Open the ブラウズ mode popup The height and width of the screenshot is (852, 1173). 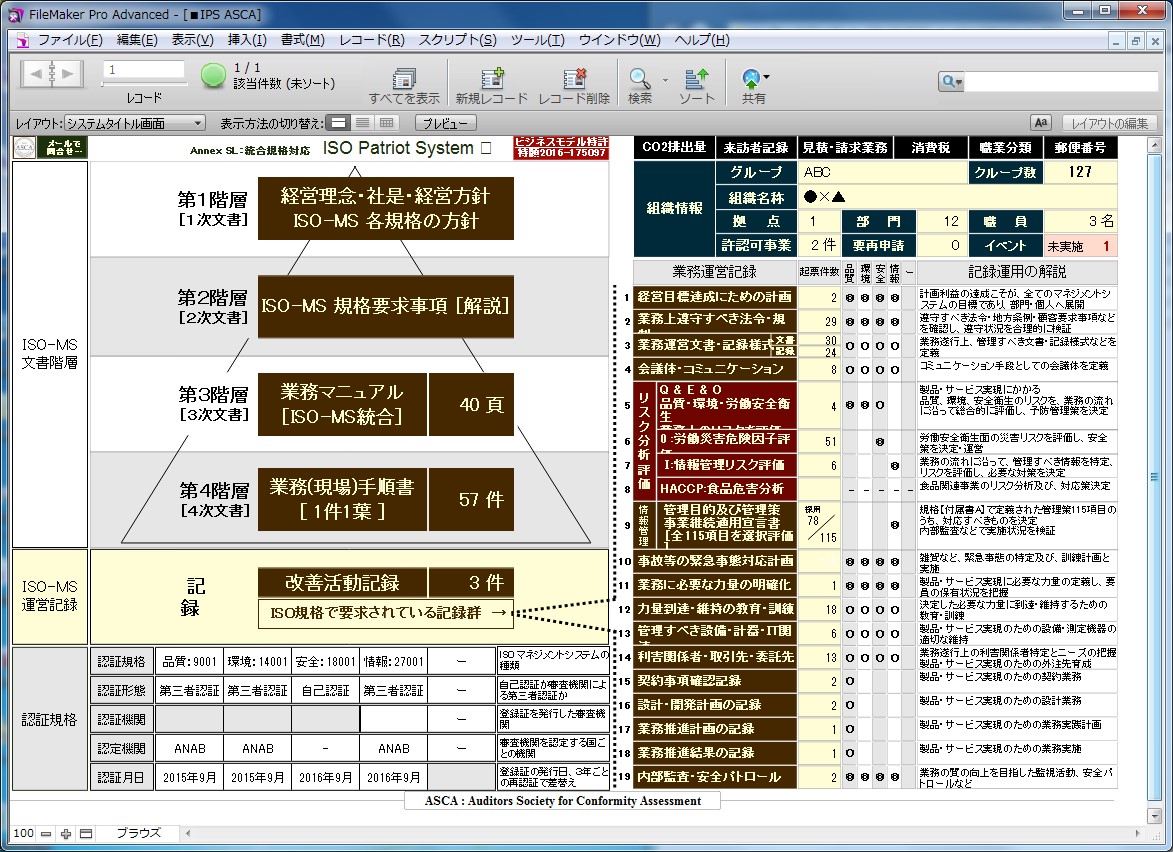[x=138, y=833]
